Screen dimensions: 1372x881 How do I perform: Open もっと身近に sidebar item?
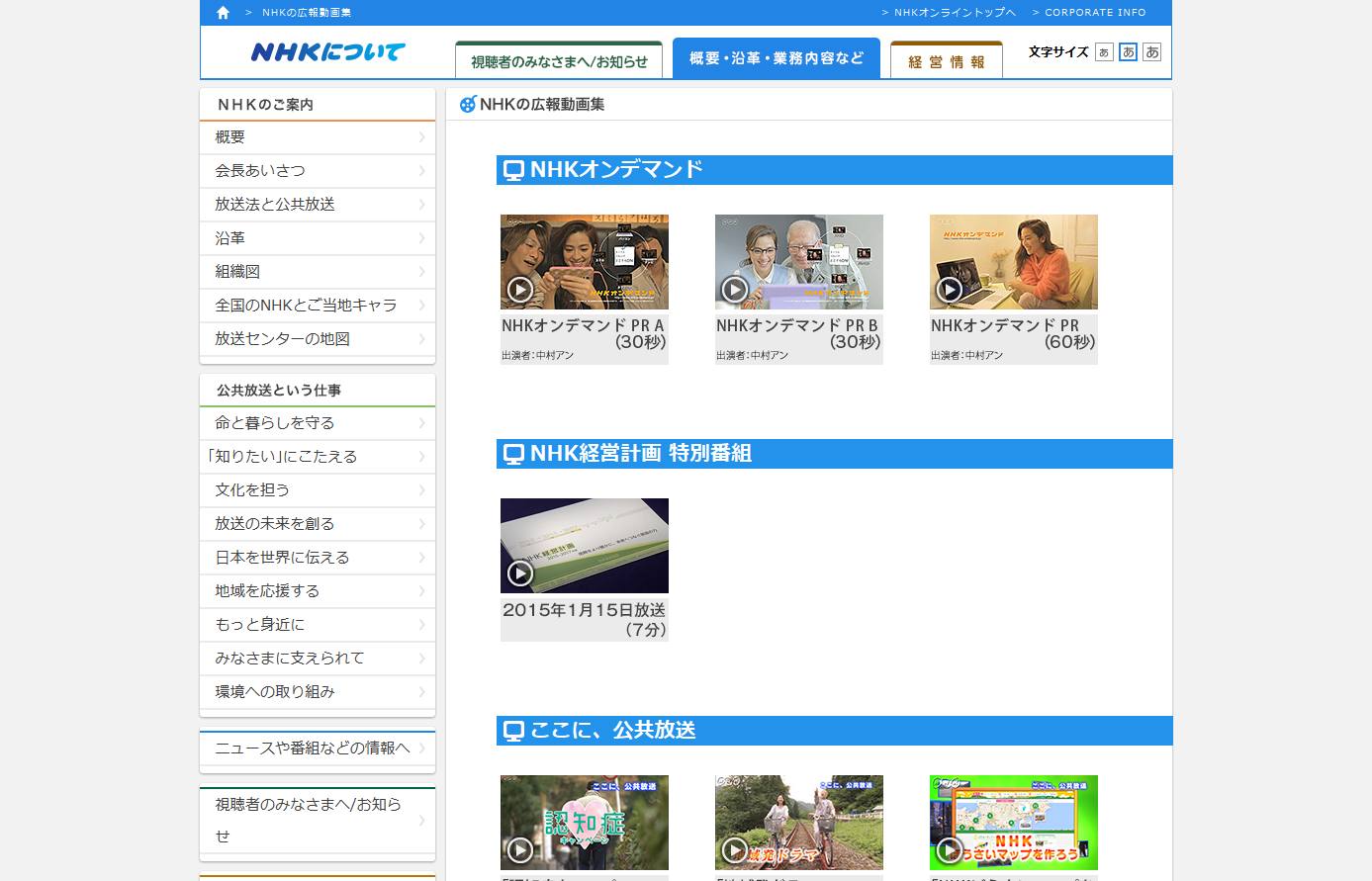click(318, 625)
